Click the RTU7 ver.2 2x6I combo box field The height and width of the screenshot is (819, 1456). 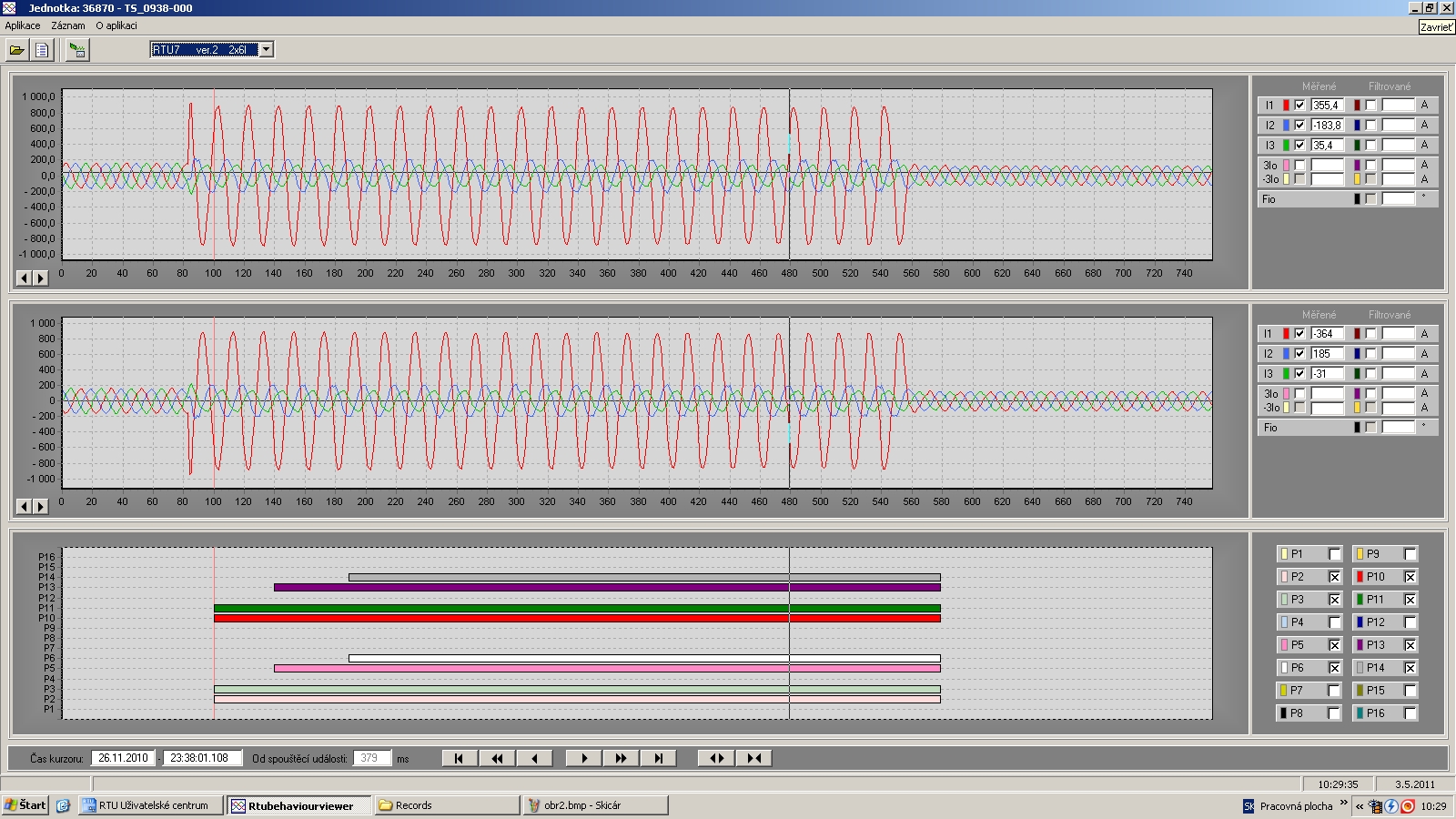[x=204, y=50]
